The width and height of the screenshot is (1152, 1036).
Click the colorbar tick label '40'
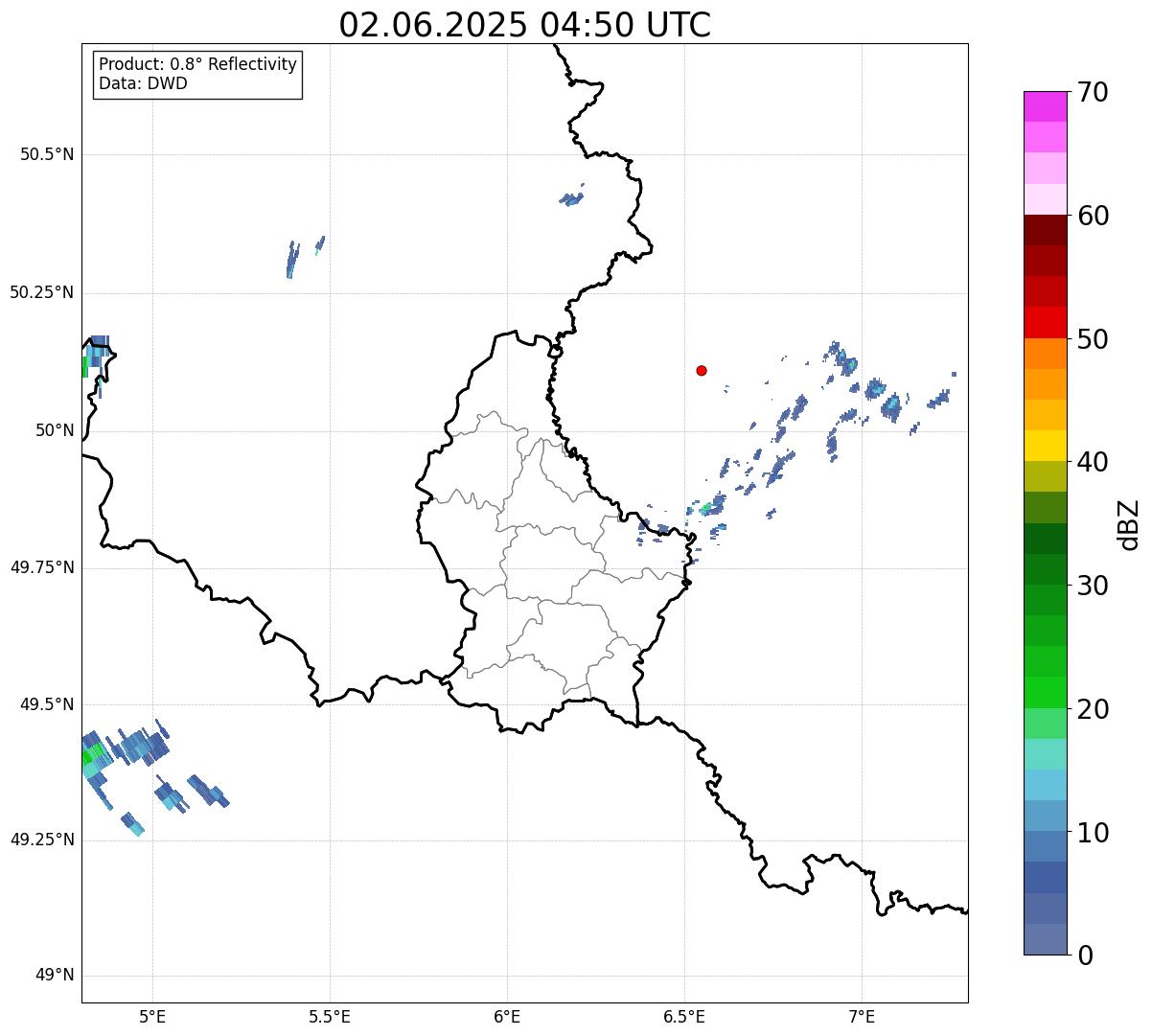1093,462
